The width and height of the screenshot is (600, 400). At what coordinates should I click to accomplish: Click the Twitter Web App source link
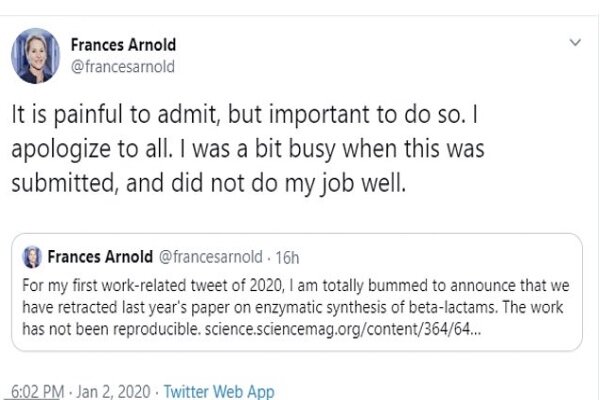(x=219, y=392)
